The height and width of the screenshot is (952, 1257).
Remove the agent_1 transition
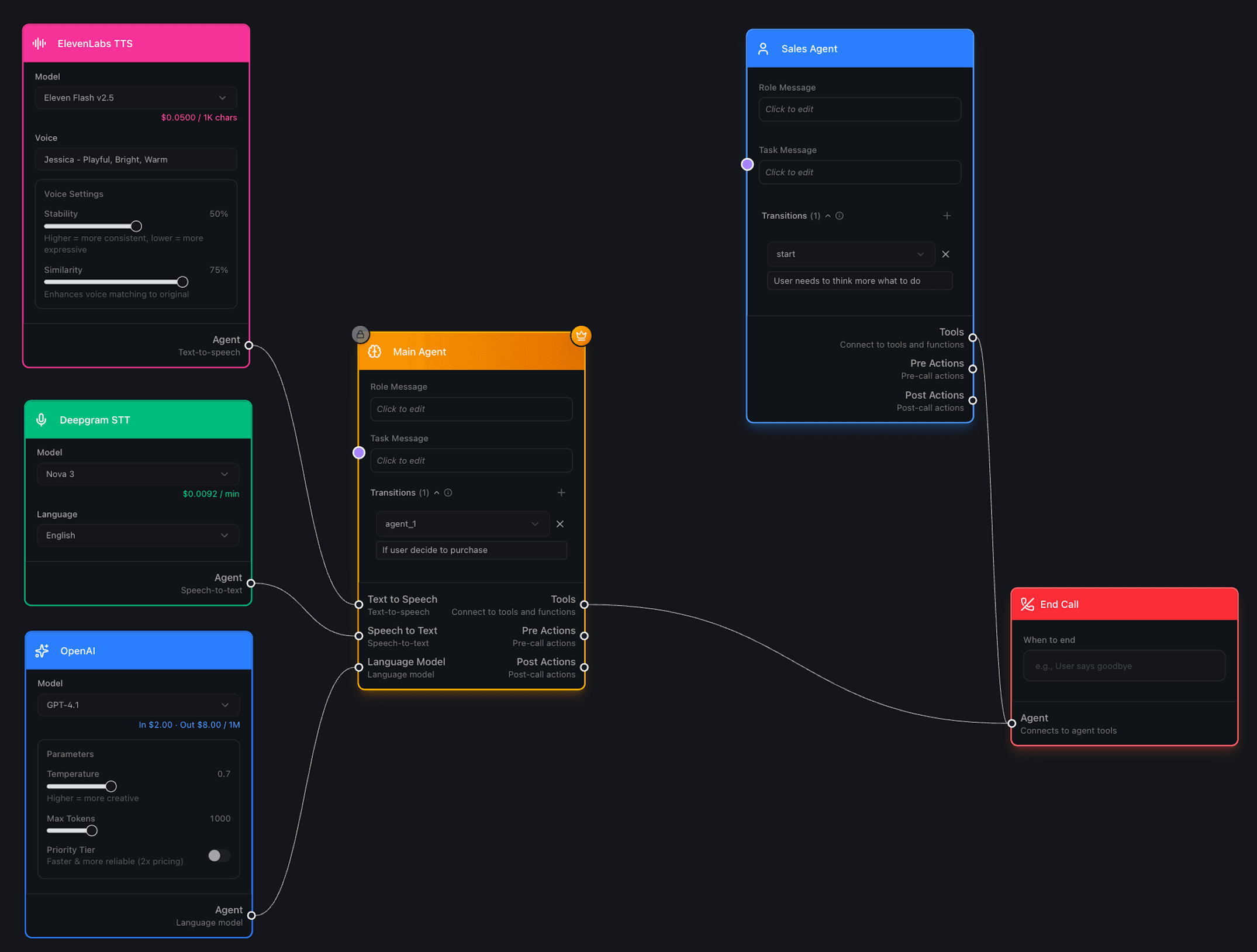[560, 524]
